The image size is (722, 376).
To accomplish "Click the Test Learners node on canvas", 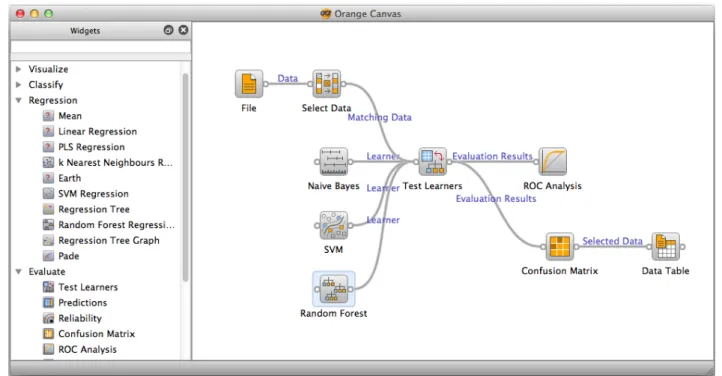I will click(432, 162).
